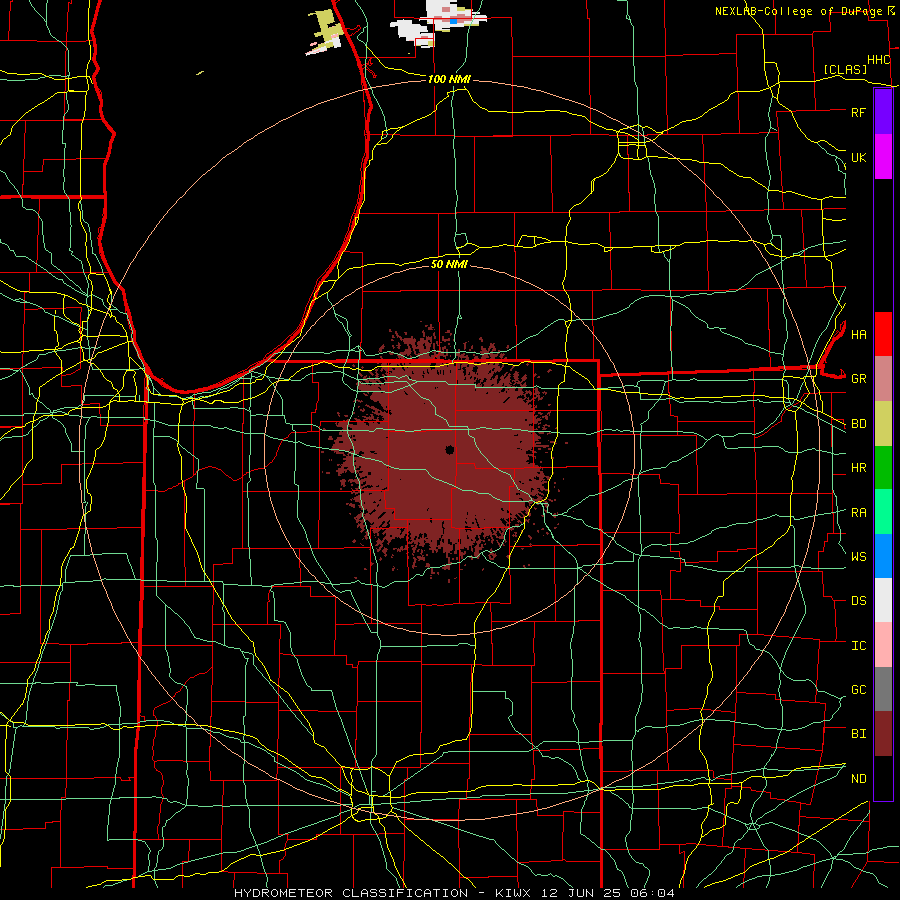Select the pink GR legend swatch
The image size is (900, 900).
point(883,379)
